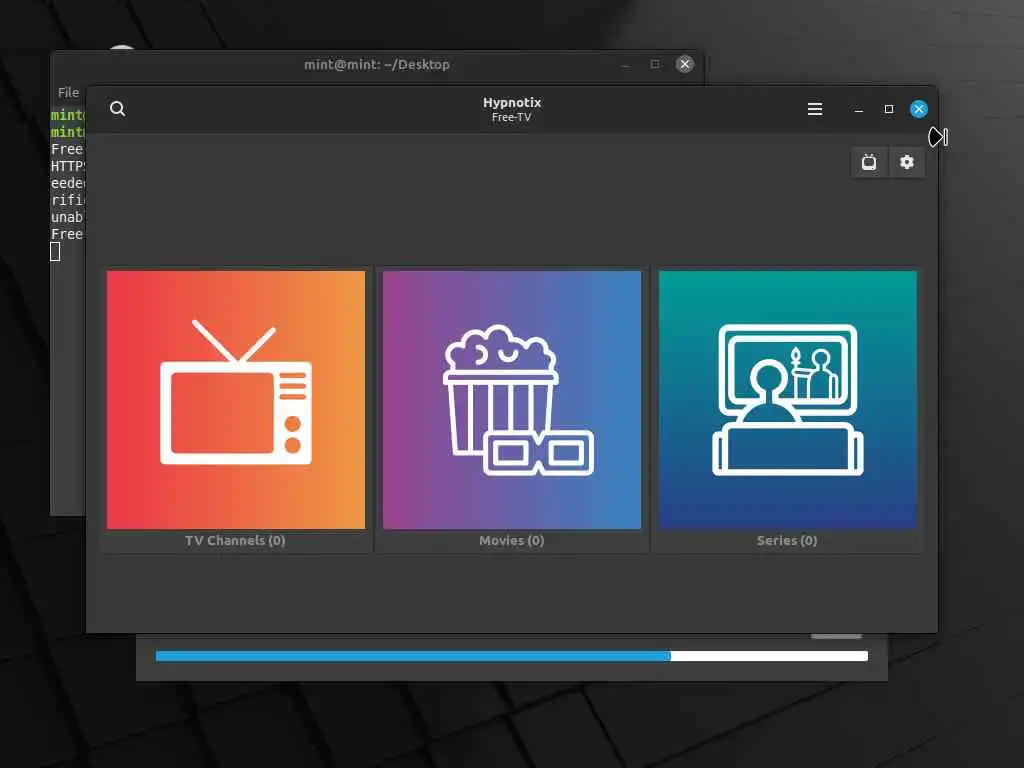Screen dimensions: 1024x768
Task: Open the TV providers button
Action: [869, 162]
